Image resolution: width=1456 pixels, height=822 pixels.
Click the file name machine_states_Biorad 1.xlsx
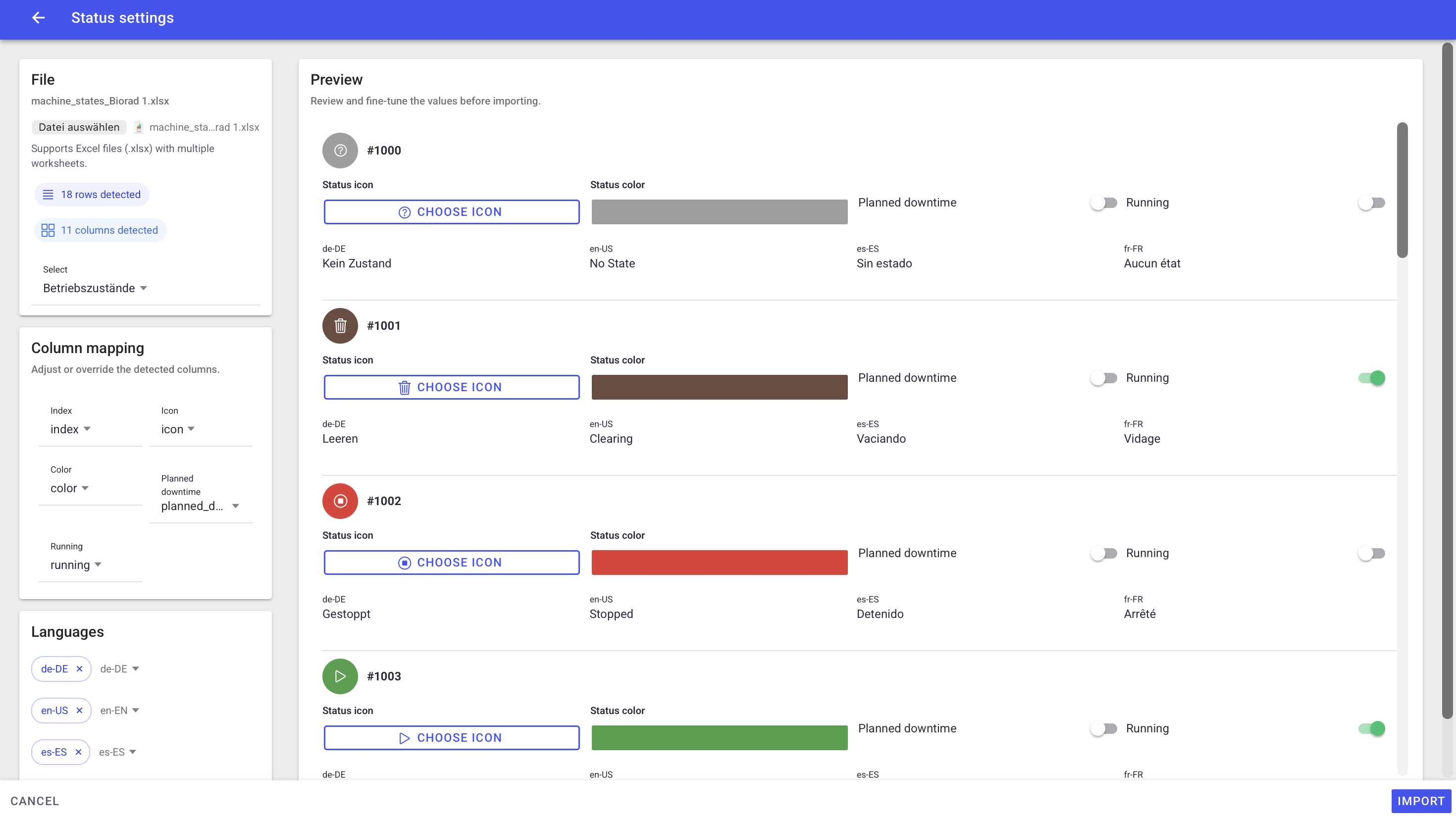[x=100, y=101]
